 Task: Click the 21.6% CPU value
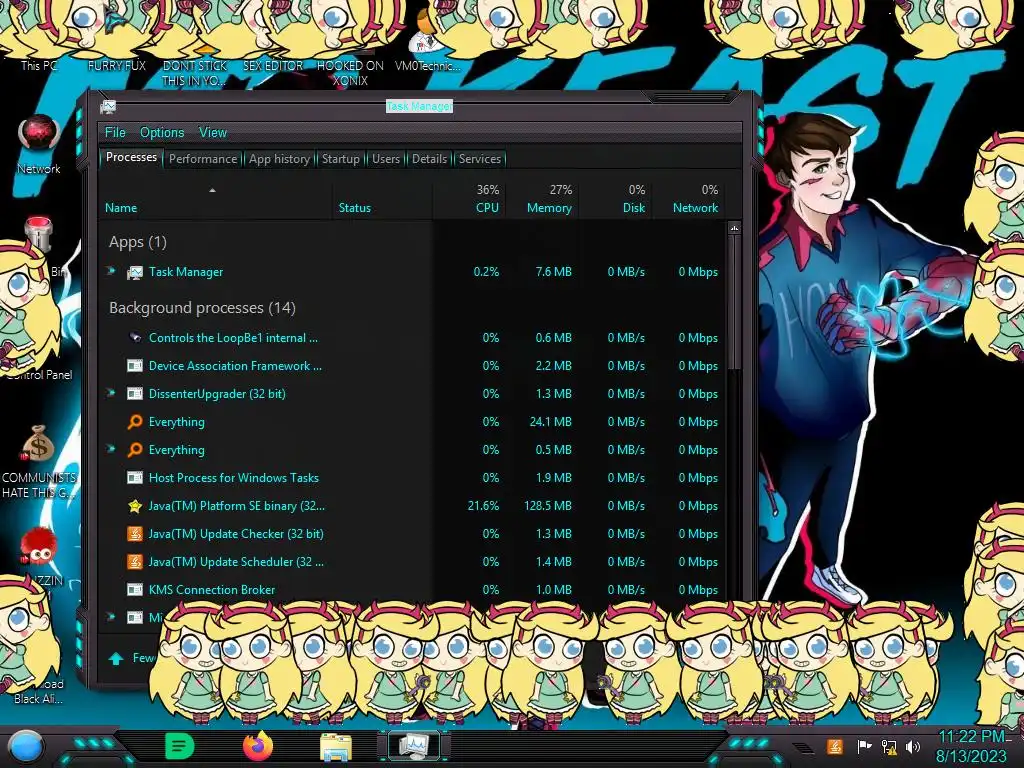point(483,505)
